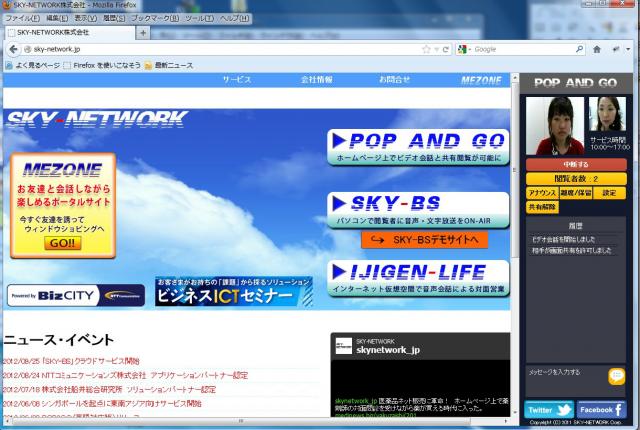640x430 pixels.
Task: Bookmark this page with the star icon
Action: point(426,49)
